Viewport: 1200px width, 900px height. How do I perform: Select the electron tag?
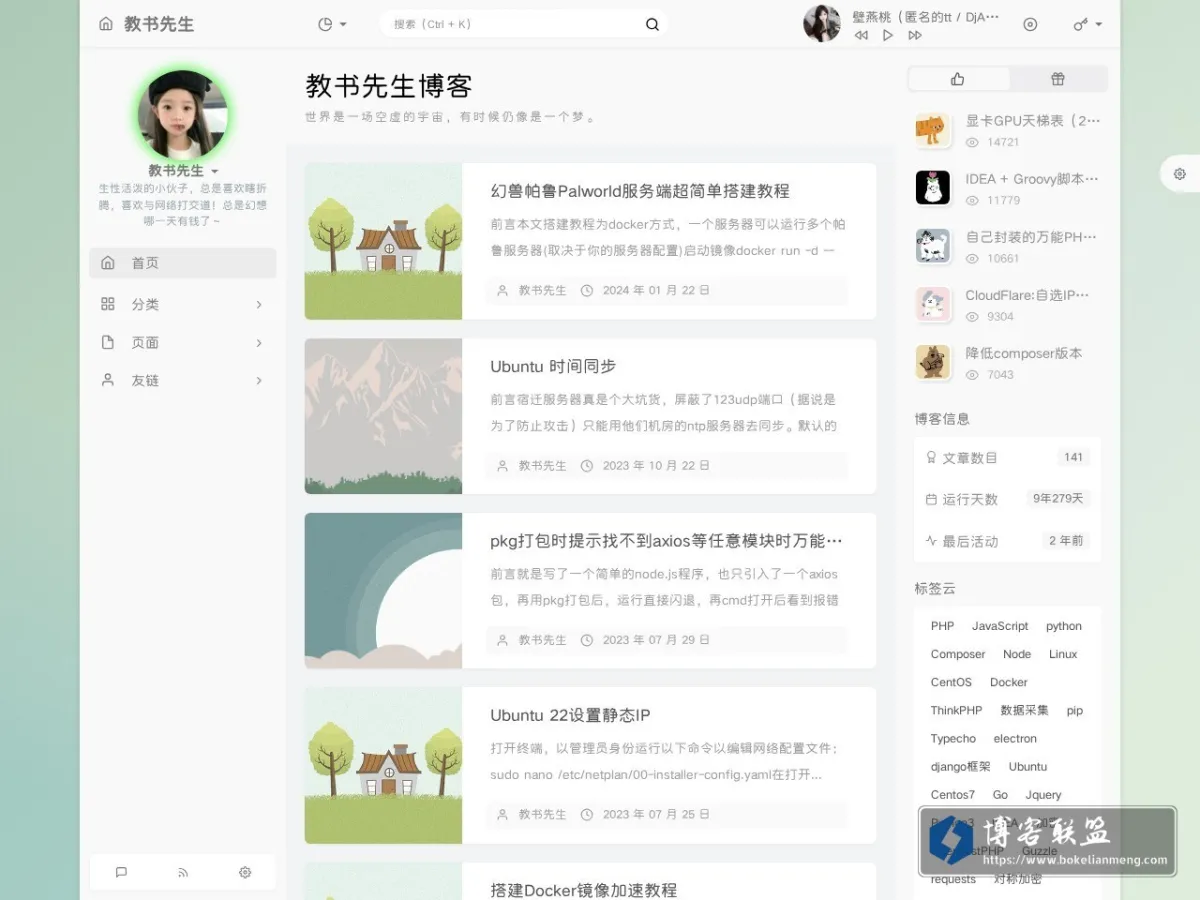[x=1015, y=738]
